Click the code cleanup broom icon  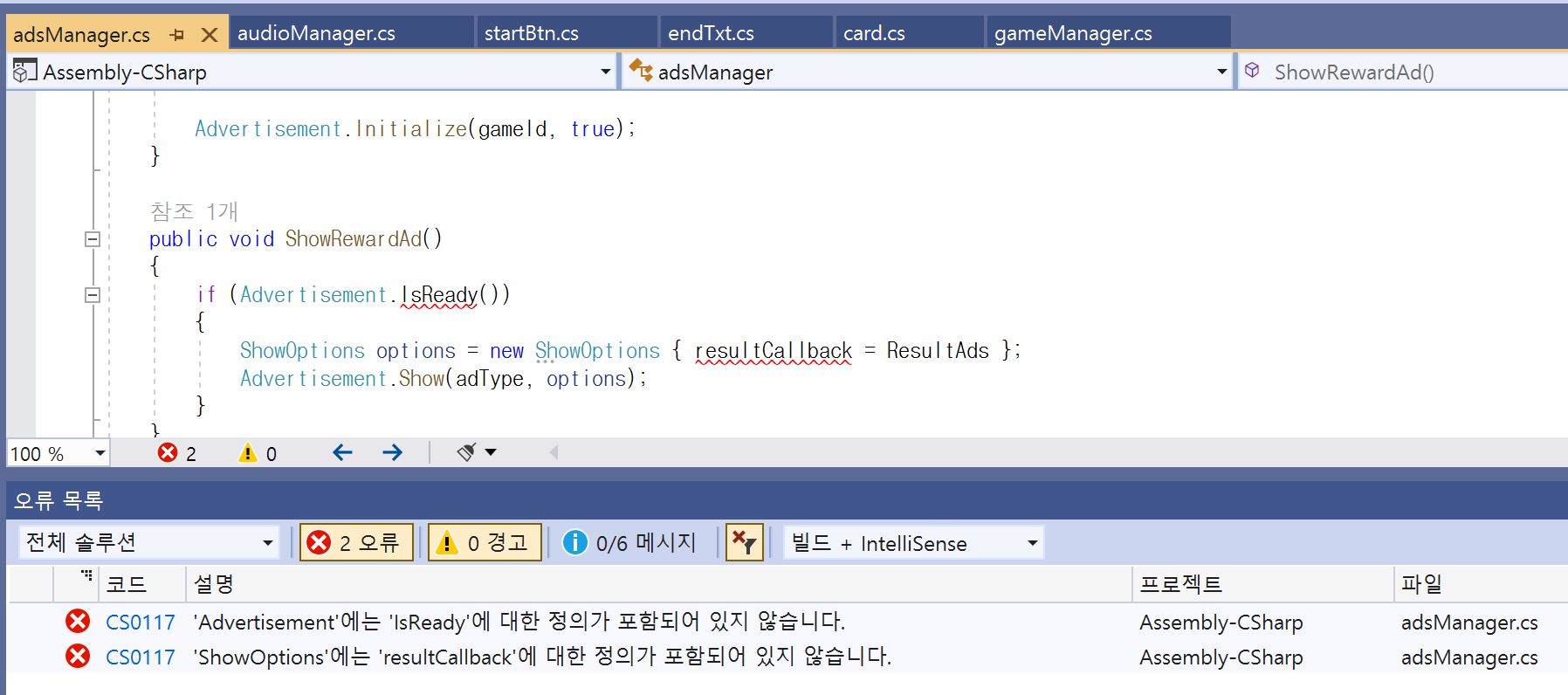click(467, 452)
